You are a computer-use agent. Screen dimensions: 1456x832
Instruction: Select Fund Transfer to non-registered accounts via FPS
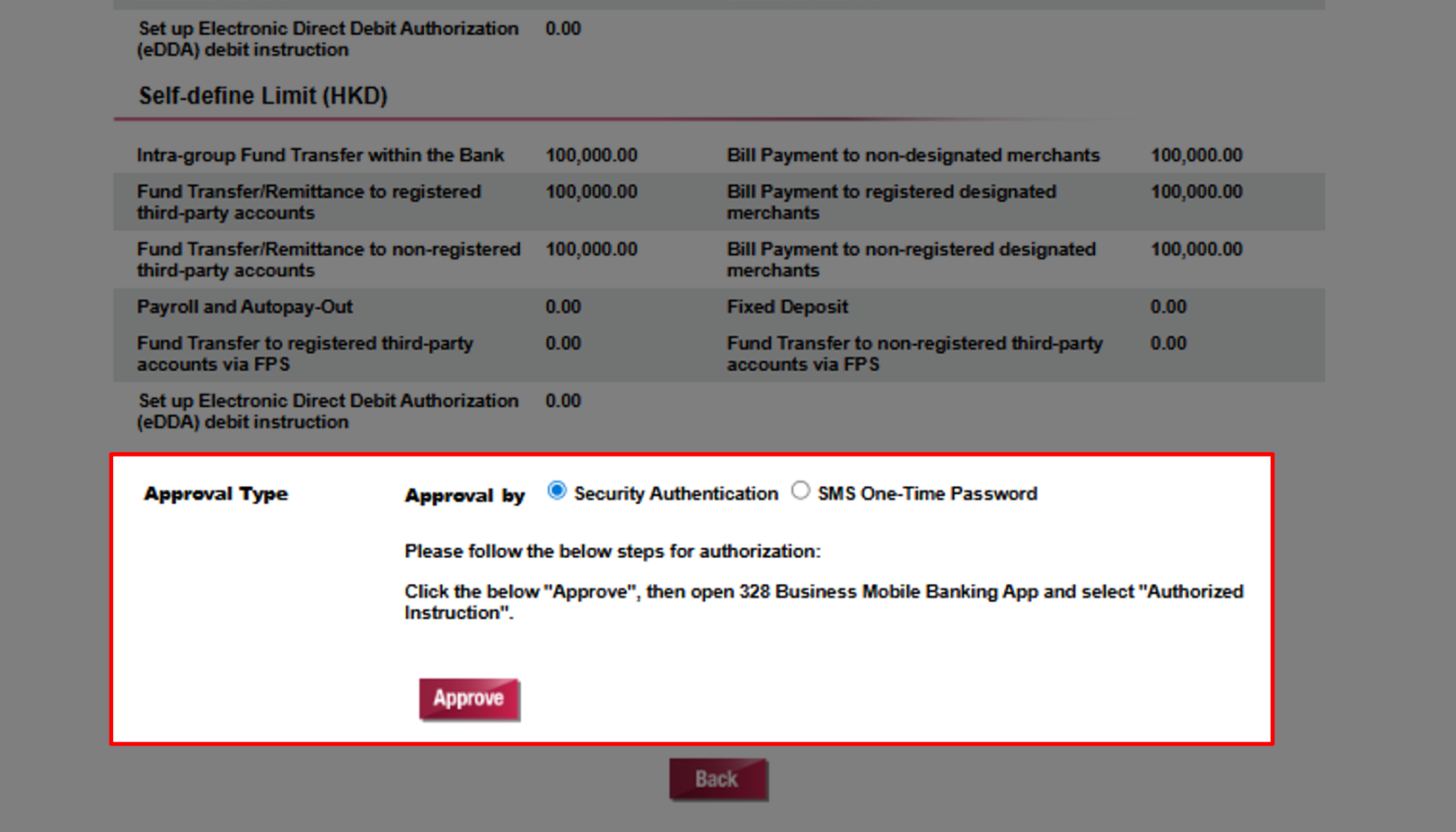(913, 353)
